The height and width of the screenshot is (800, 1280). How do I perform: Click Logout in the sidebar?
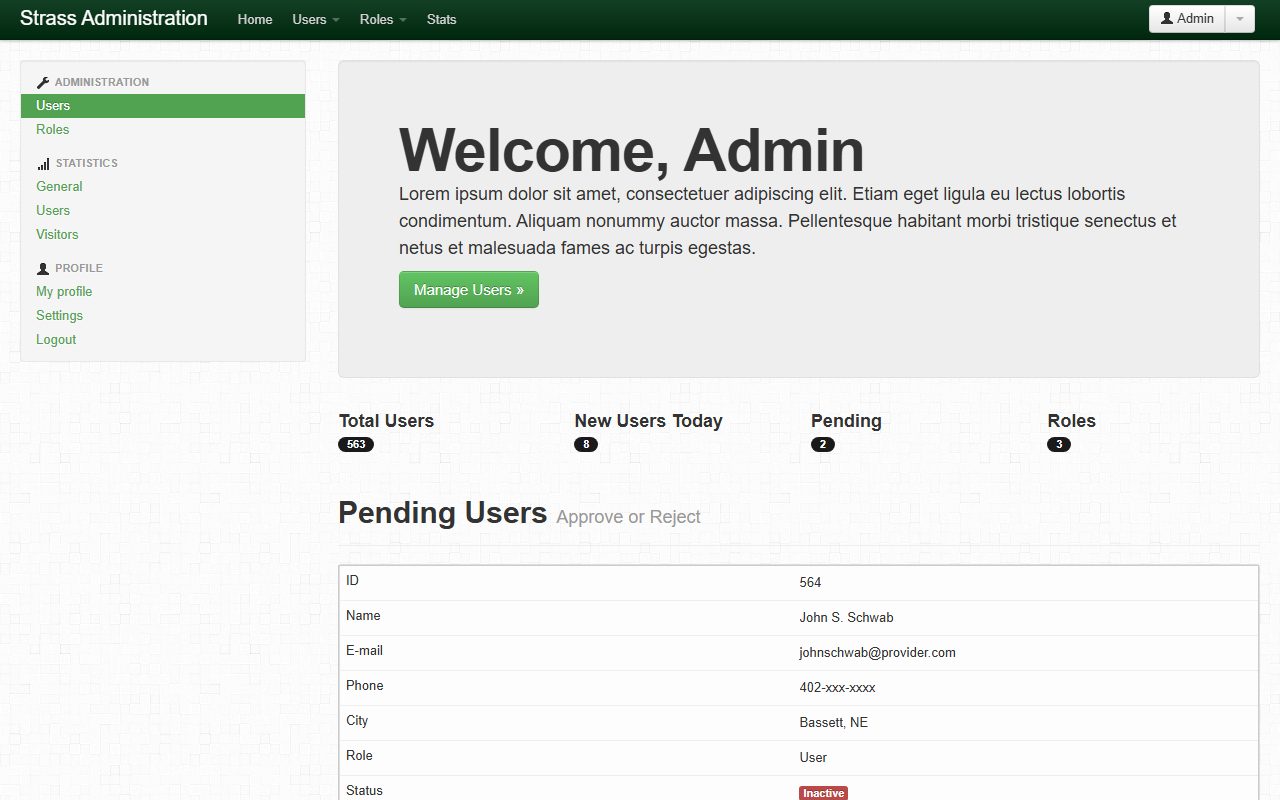point(56,340)
